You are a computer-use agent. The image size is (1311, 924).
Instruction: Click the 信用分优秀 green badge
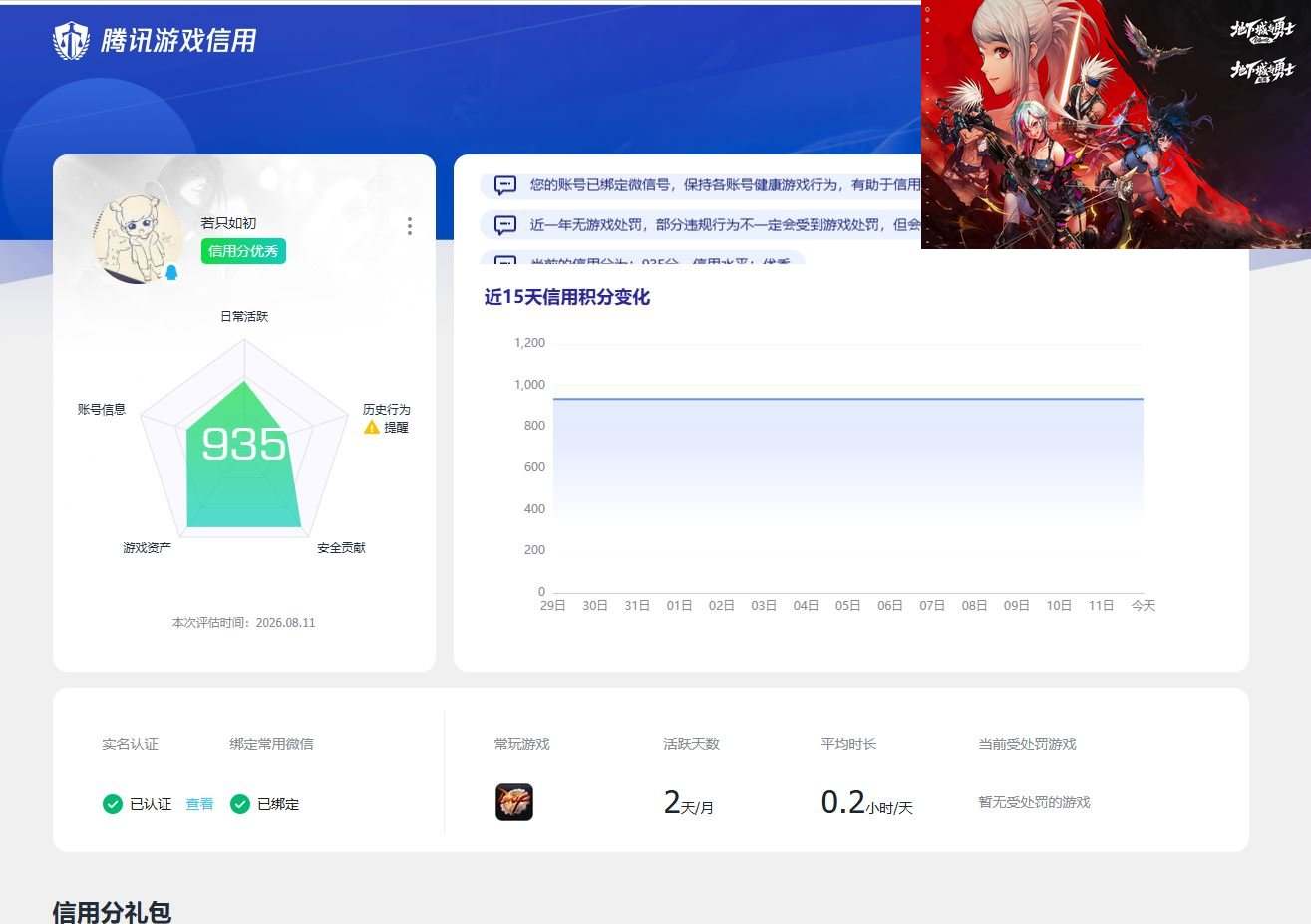coord(243,251)
